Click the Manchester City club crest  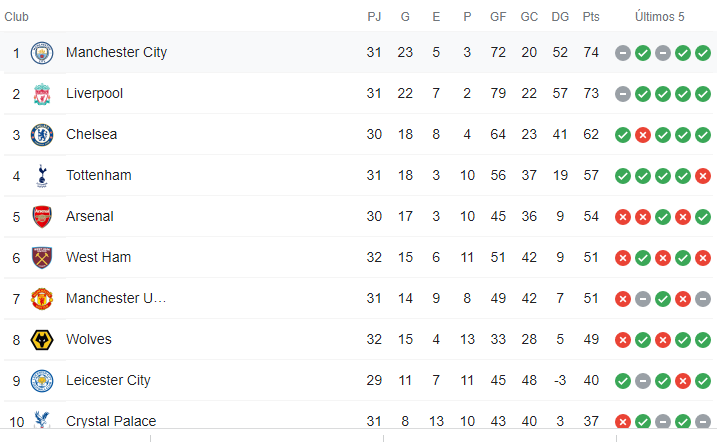click(x=42, y=52)
